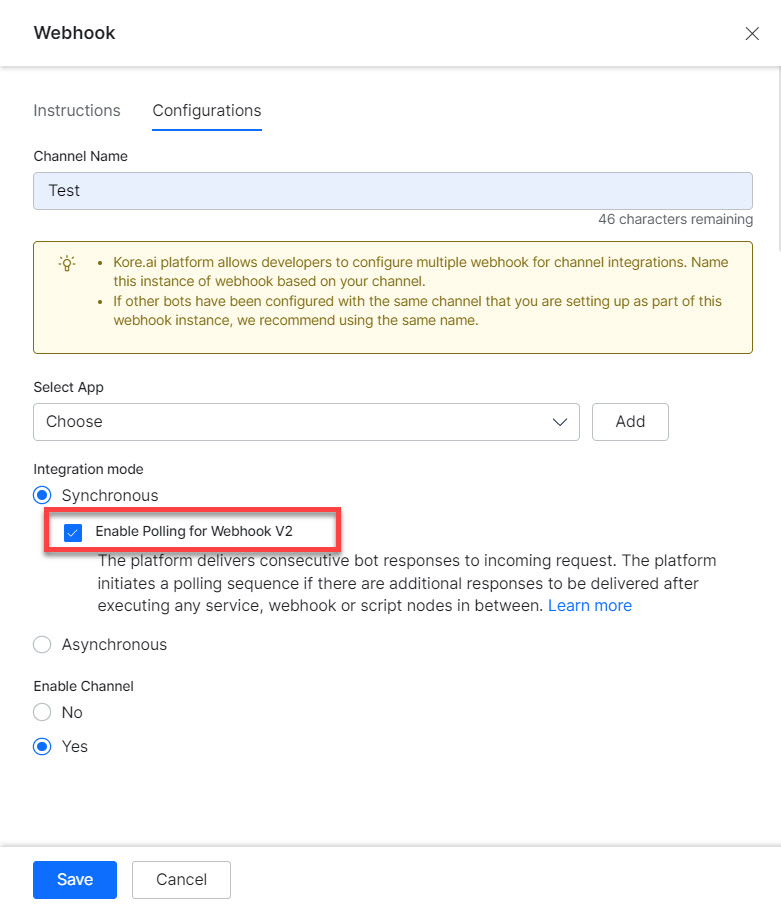
Task: Select the Configurations tab
Action: click(207, 111)
